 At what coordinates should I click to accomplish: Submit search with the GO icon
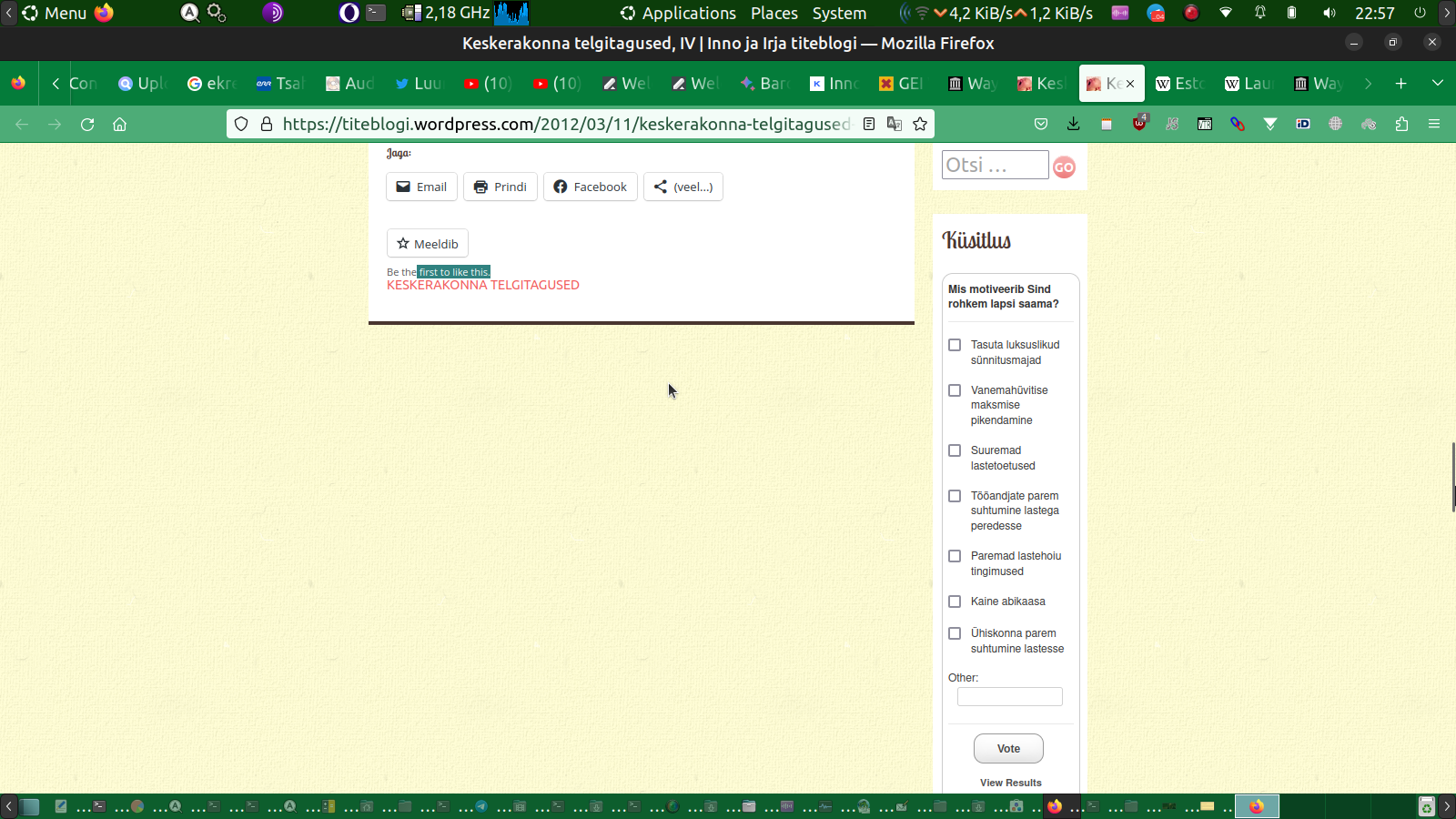click(x=1064, y=167)
